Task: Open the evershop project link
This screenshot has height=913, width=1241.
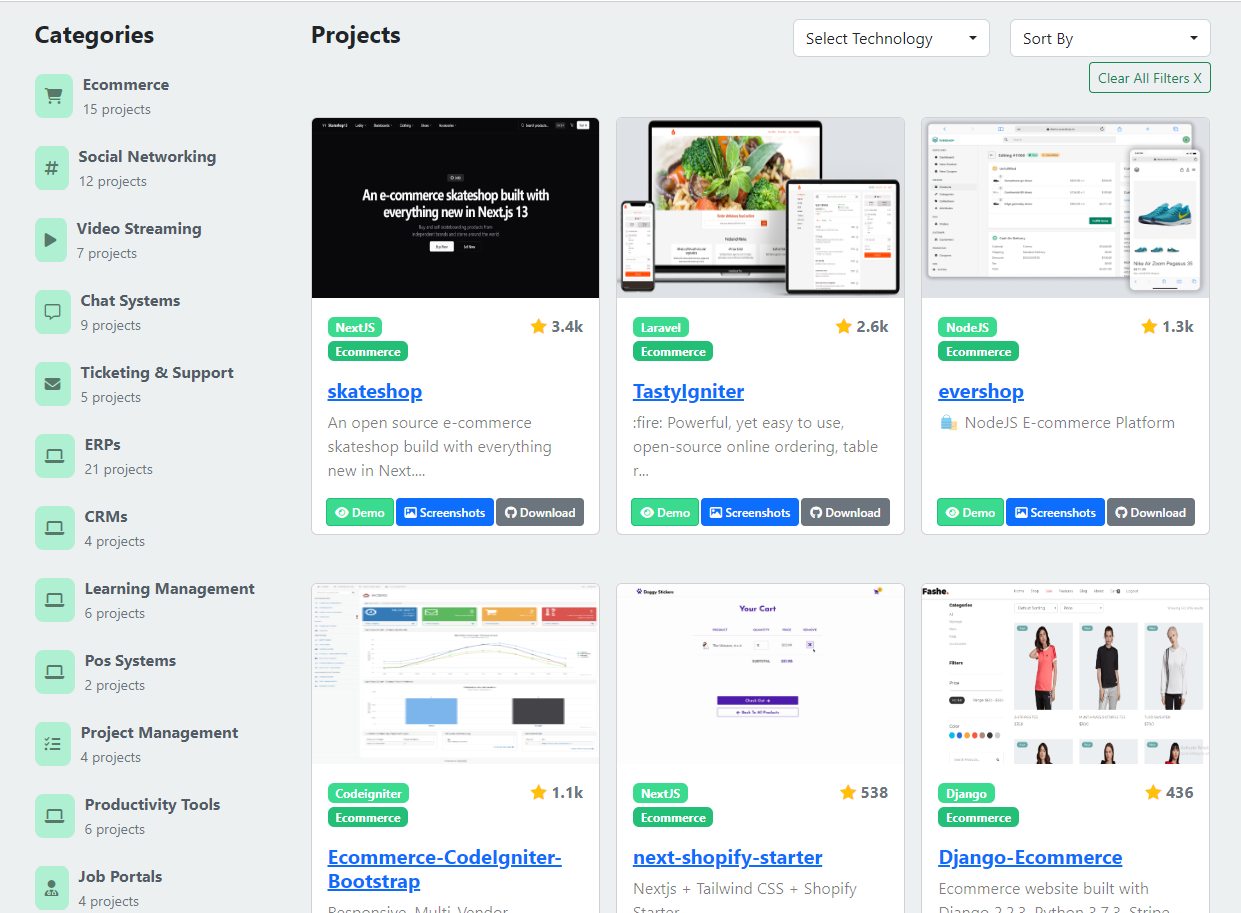Action: click(x=981, y=391)
